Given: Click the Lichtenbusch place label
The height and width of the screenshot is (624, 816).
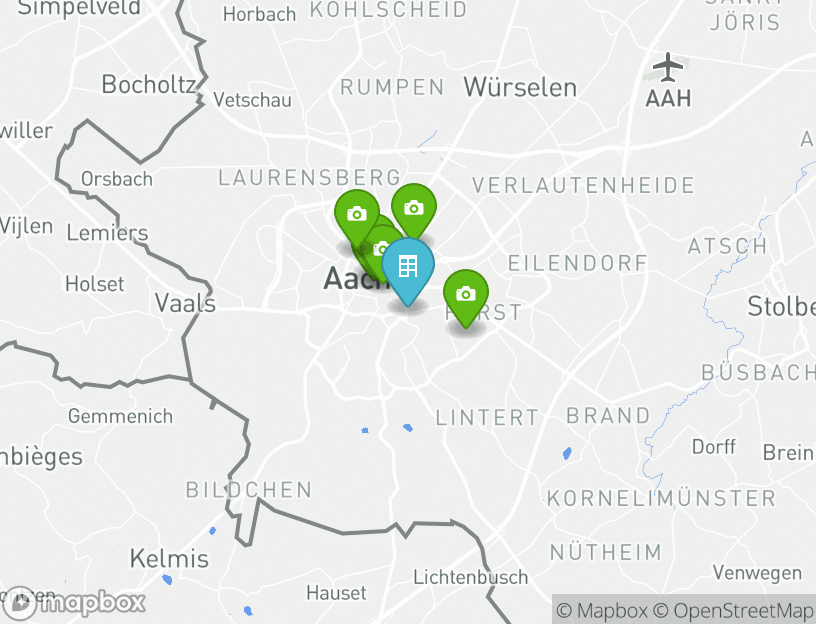Looking at the screenshot, I should (470, 577).
